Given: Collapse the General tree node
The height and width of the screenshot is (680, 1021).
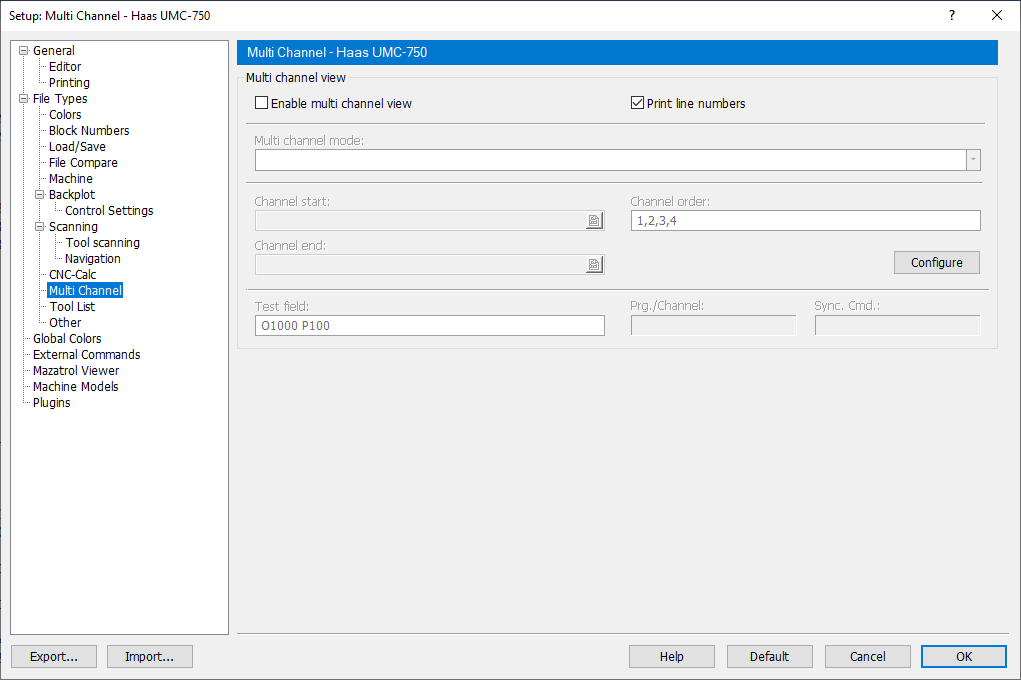Looking at the screenshot, I should (x=24, y=51).
